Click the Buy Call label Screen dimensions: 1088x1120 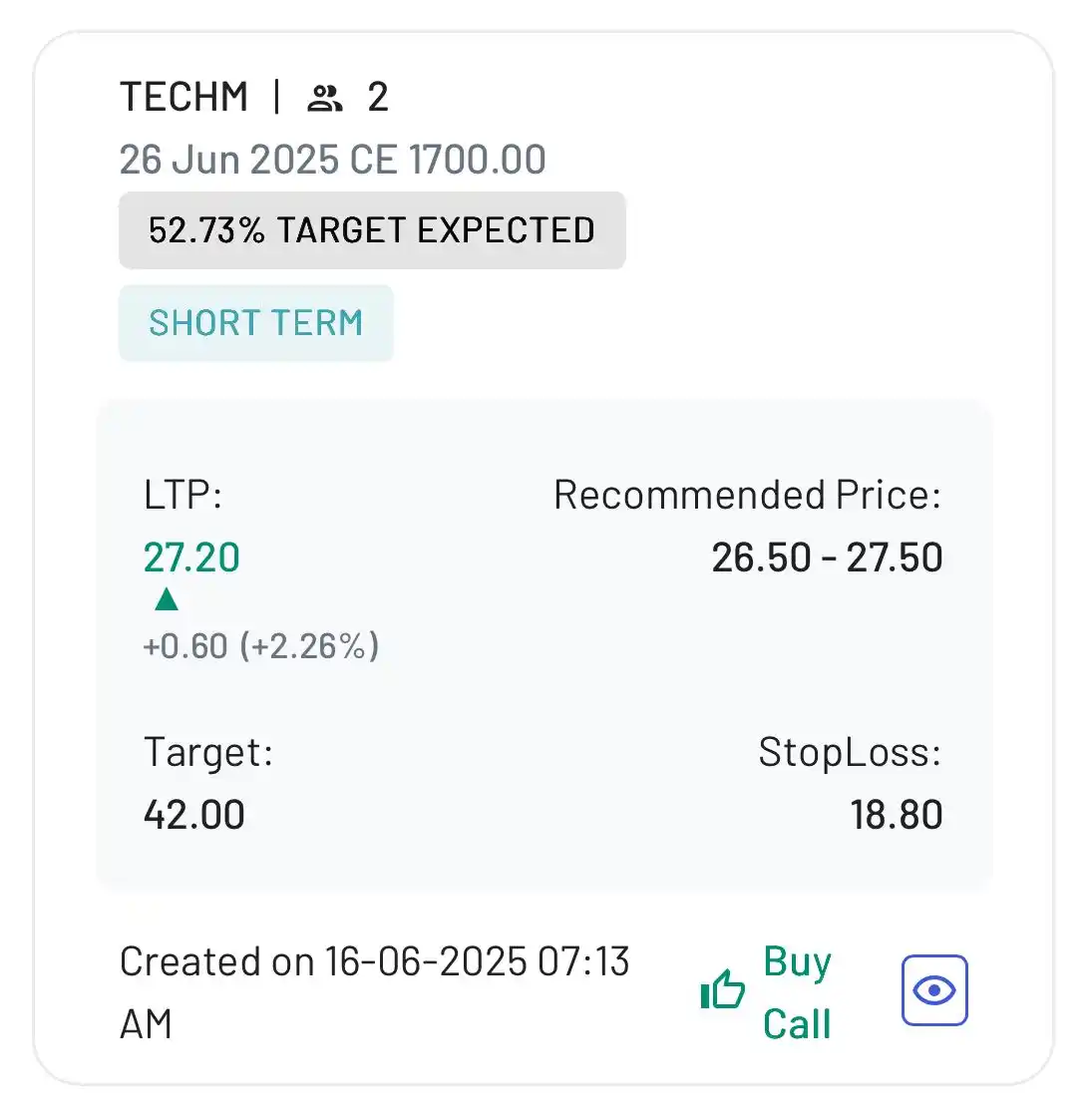(x=797, y=992)
